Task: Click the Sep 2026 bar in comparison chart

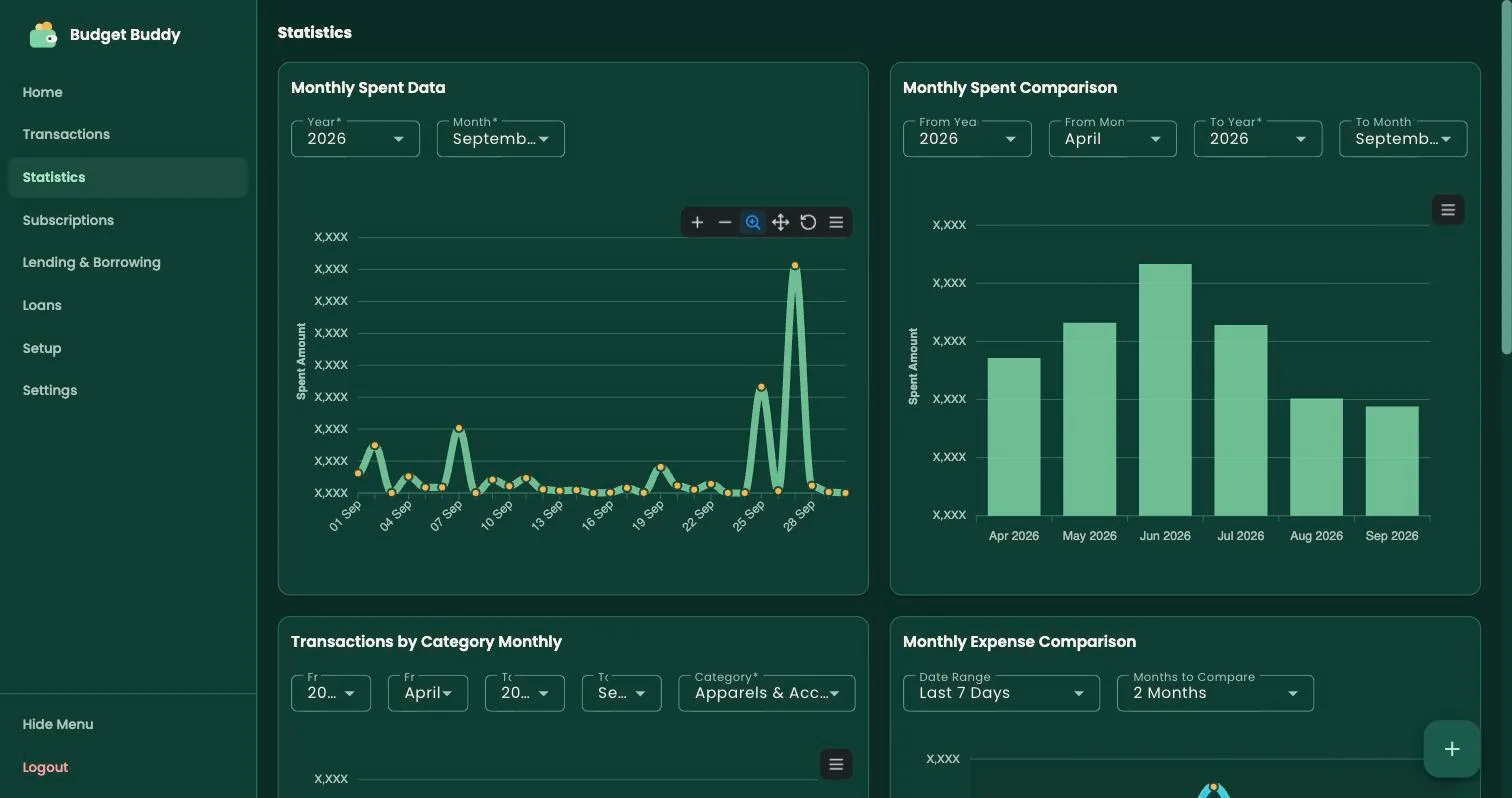Action: click(x=1392, y=461)
